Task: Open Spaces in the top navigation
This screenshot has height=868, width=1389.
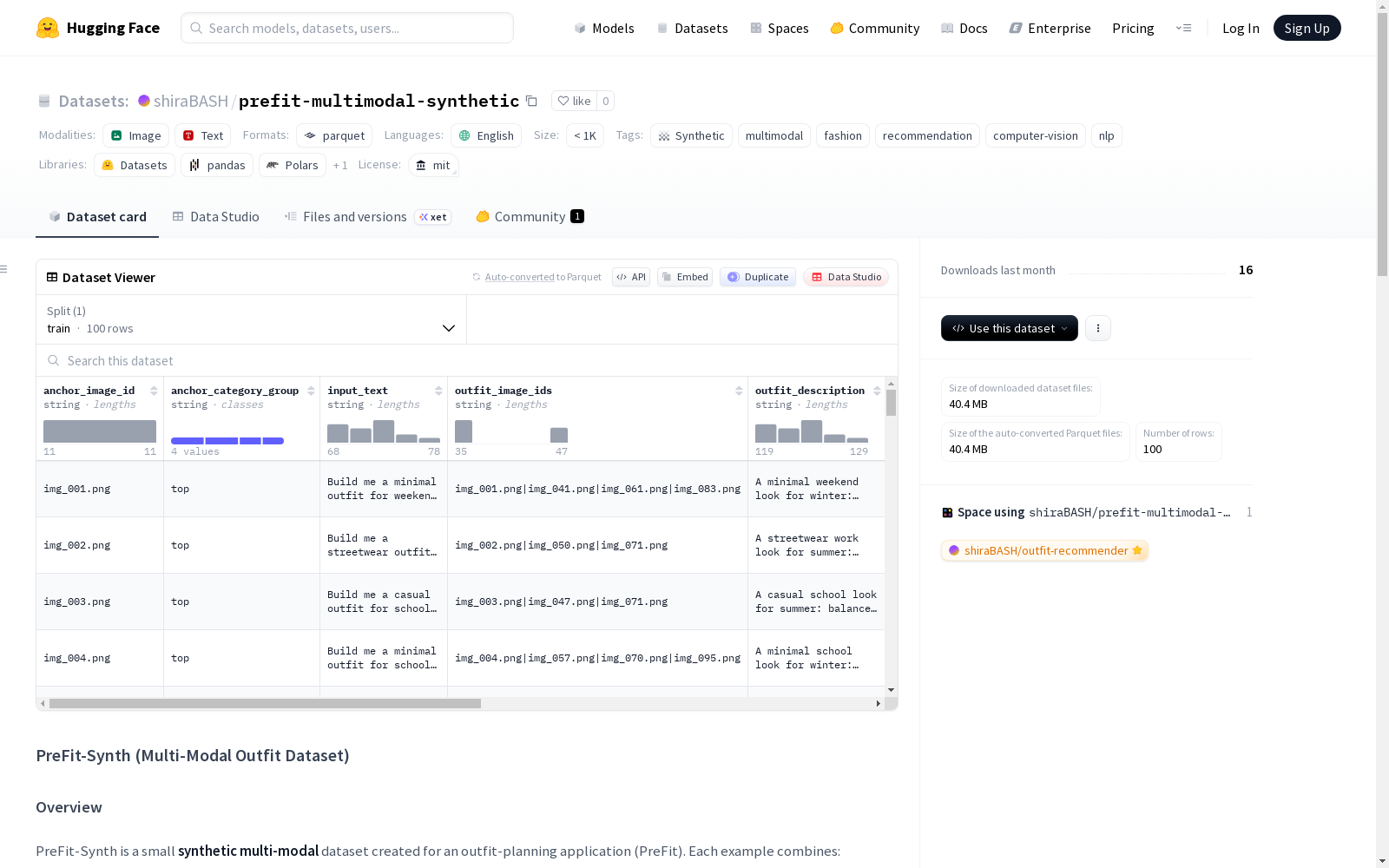Action: coord(780,28)
